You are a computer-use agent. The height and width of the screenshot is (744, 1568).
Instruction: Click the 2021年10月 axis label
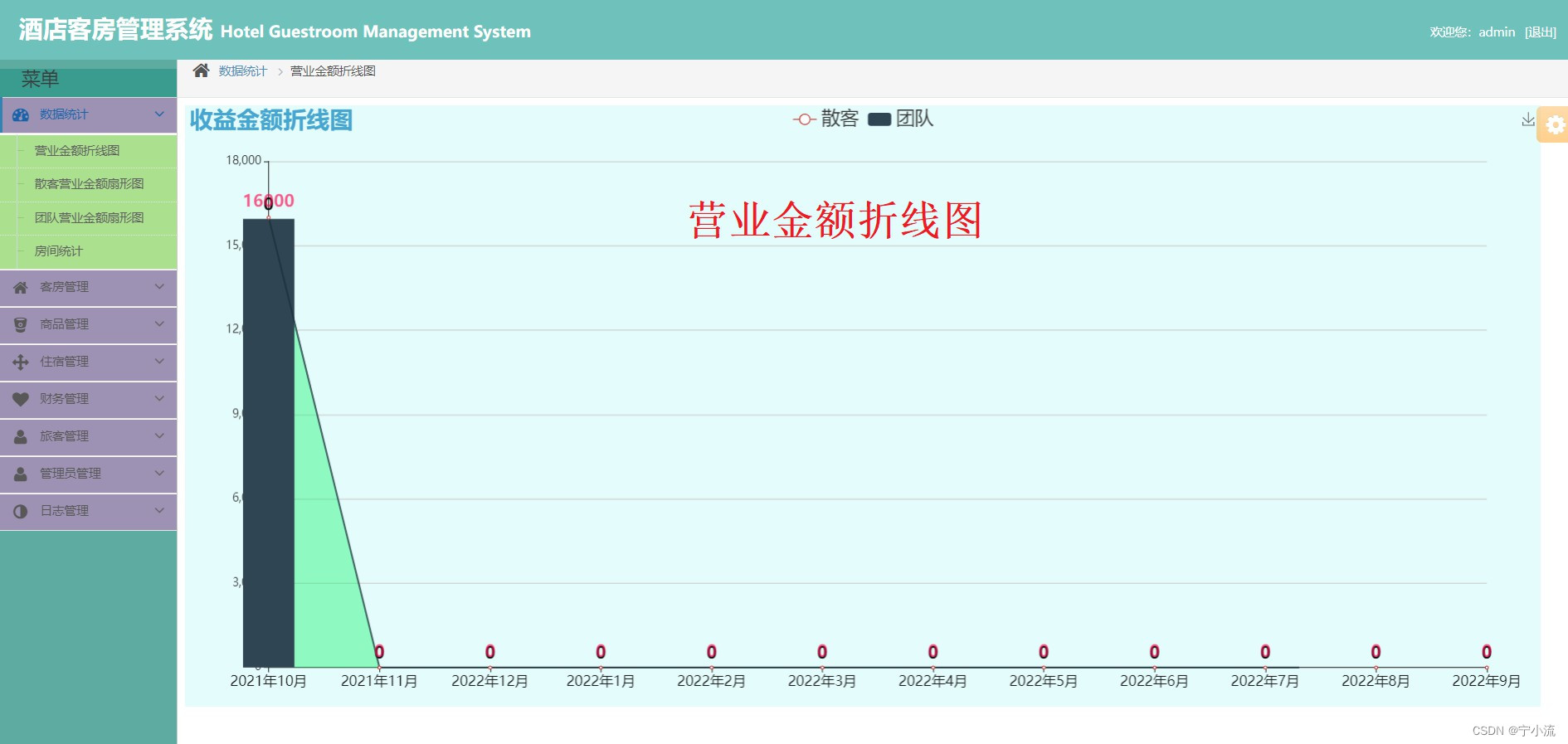click(268, 681)
